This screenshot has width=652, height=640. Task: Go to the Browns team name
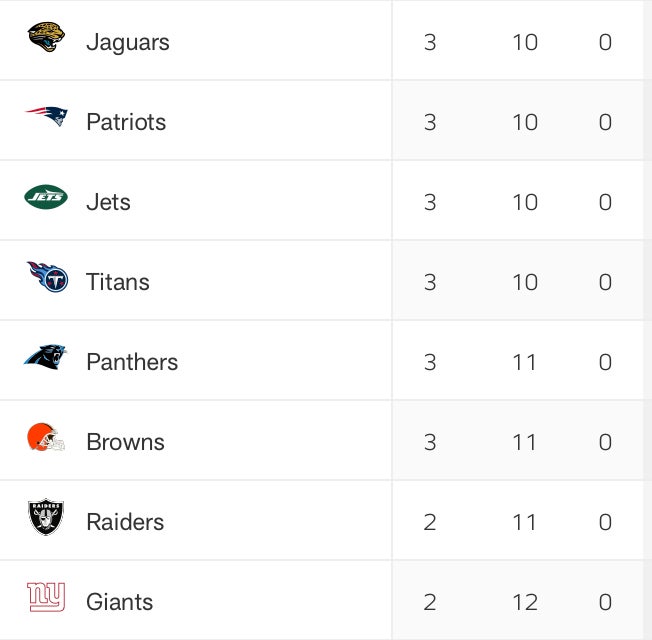(125, 442)
